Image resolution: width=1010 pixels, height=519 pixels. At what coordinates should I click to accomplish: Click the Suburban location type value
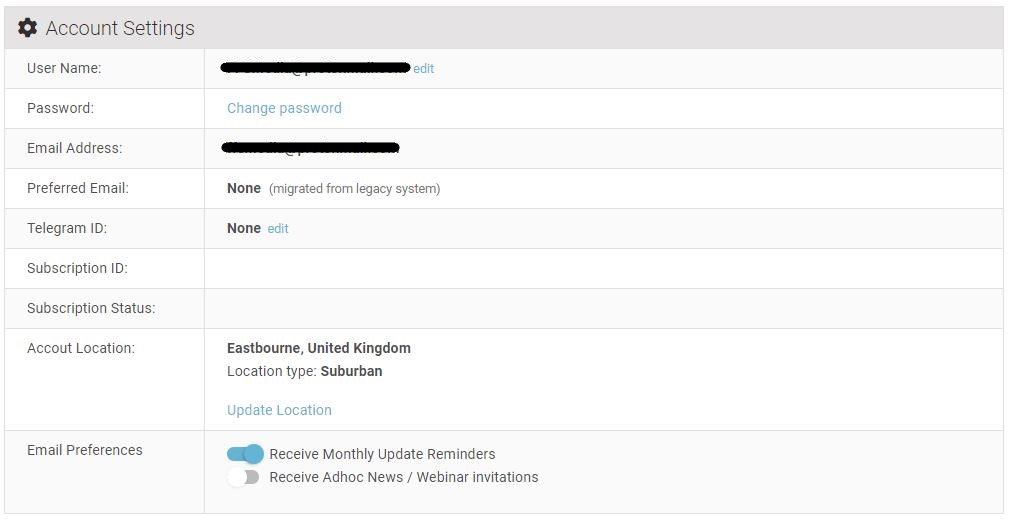pyautogui.click(x=351, y=372)
